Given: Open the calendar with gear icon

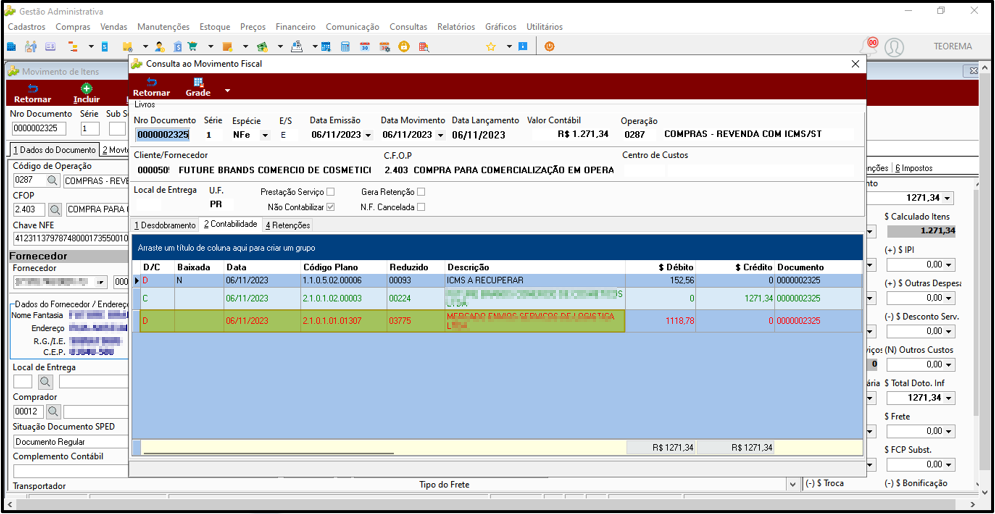Looking at the screenshot, I should tap(385, 46).
